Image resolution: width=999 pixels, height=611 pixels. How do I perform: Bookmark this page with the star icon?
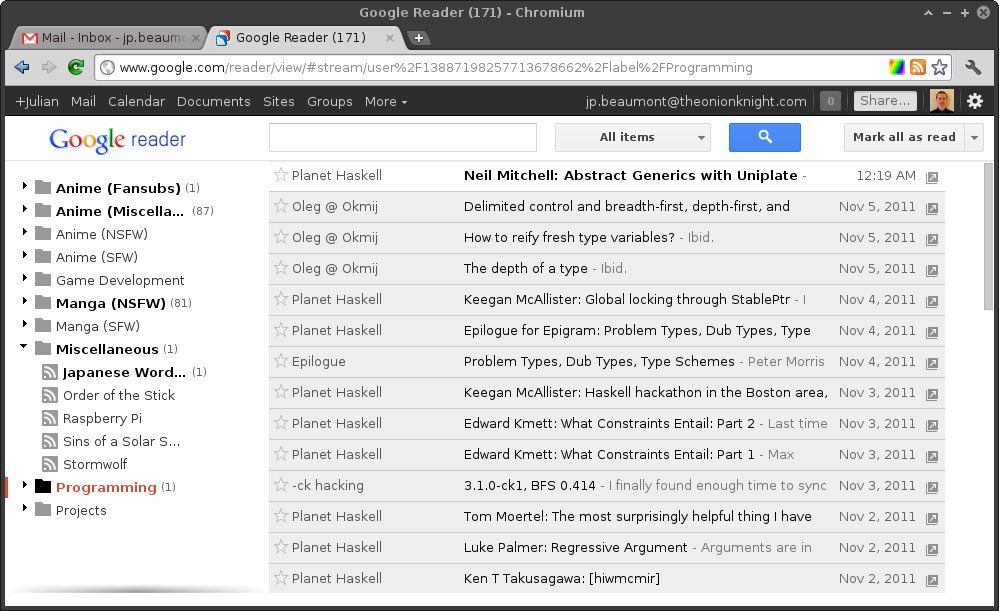click(939, 67)
